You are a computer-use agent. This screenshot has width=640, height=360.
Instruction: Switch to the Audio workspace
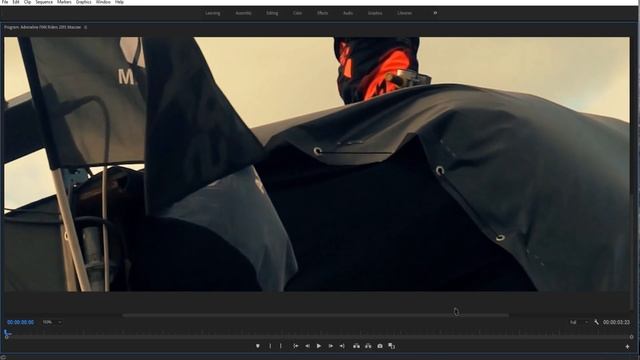pyautogui.click(x=348, y=13)
